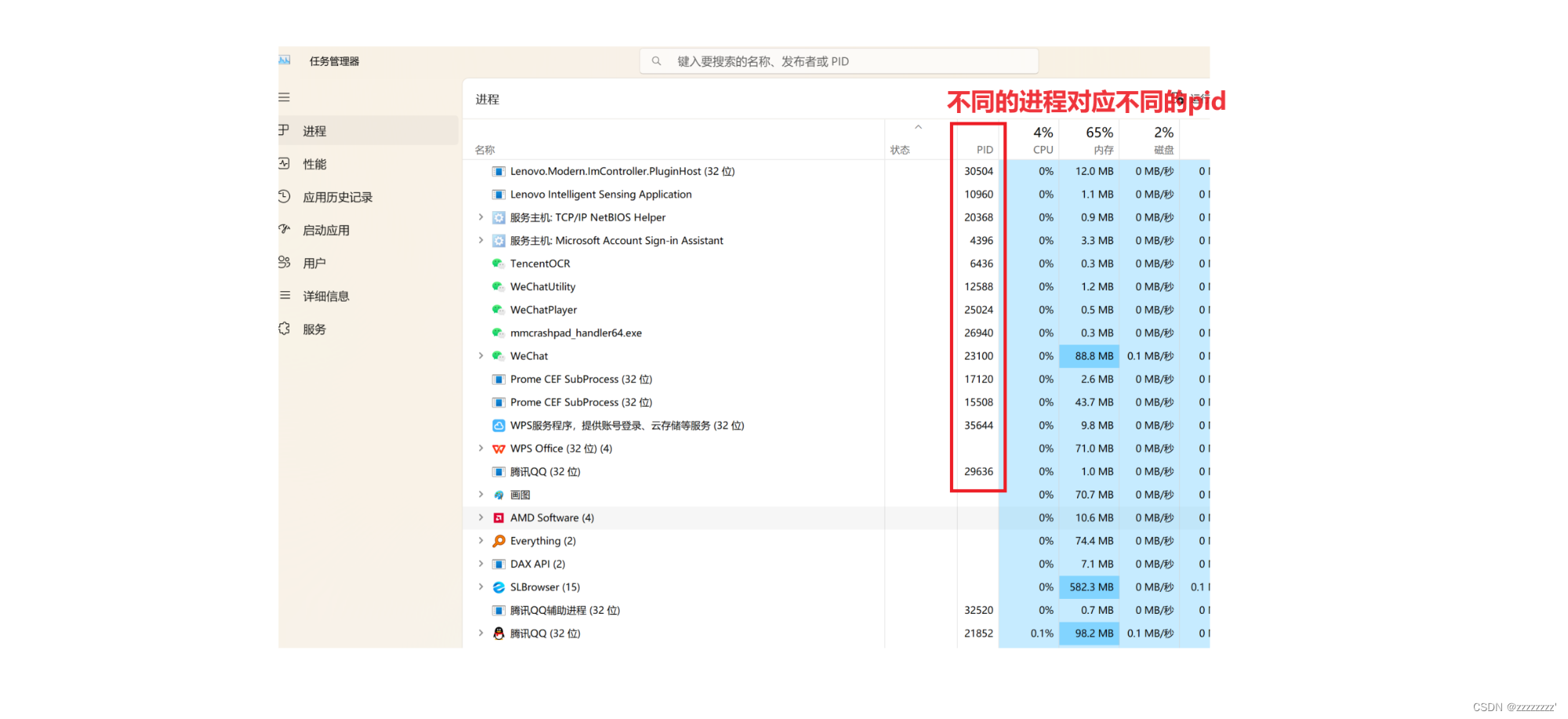Expand the 画图 process group
This screenshot has height=719, width=1568.
tap(481, 495)
